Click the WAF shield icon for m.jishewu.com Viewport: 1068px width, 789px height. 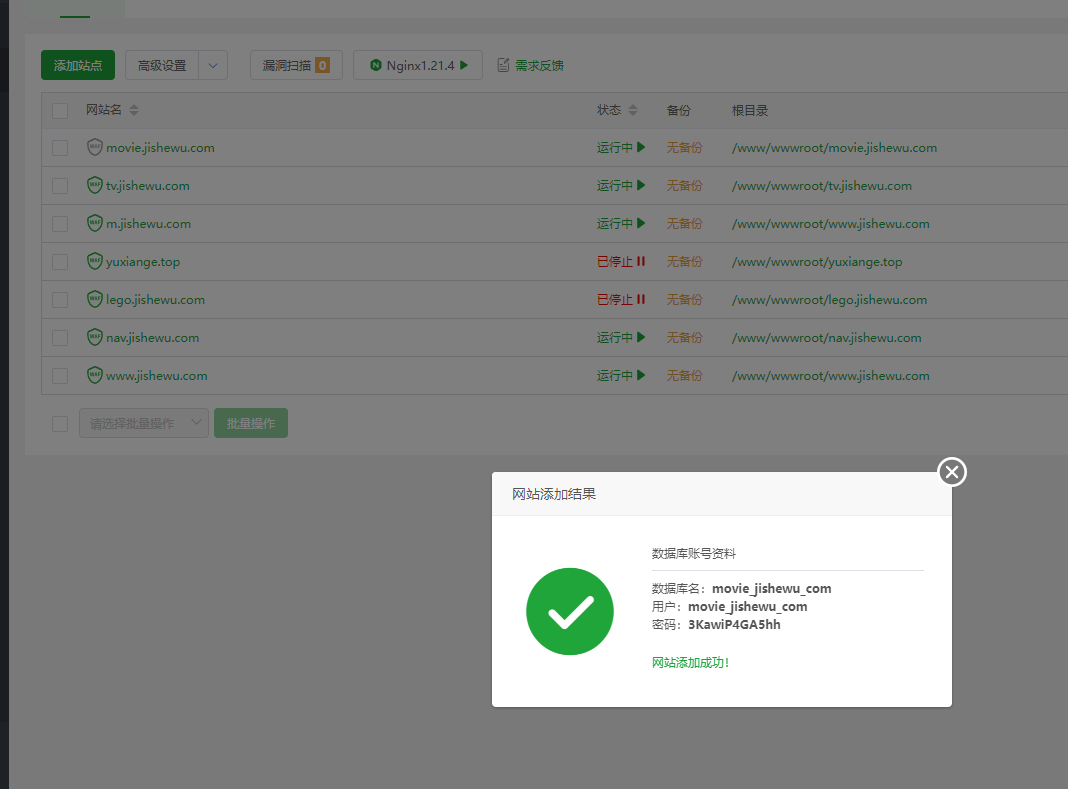(x=95, y=223)
